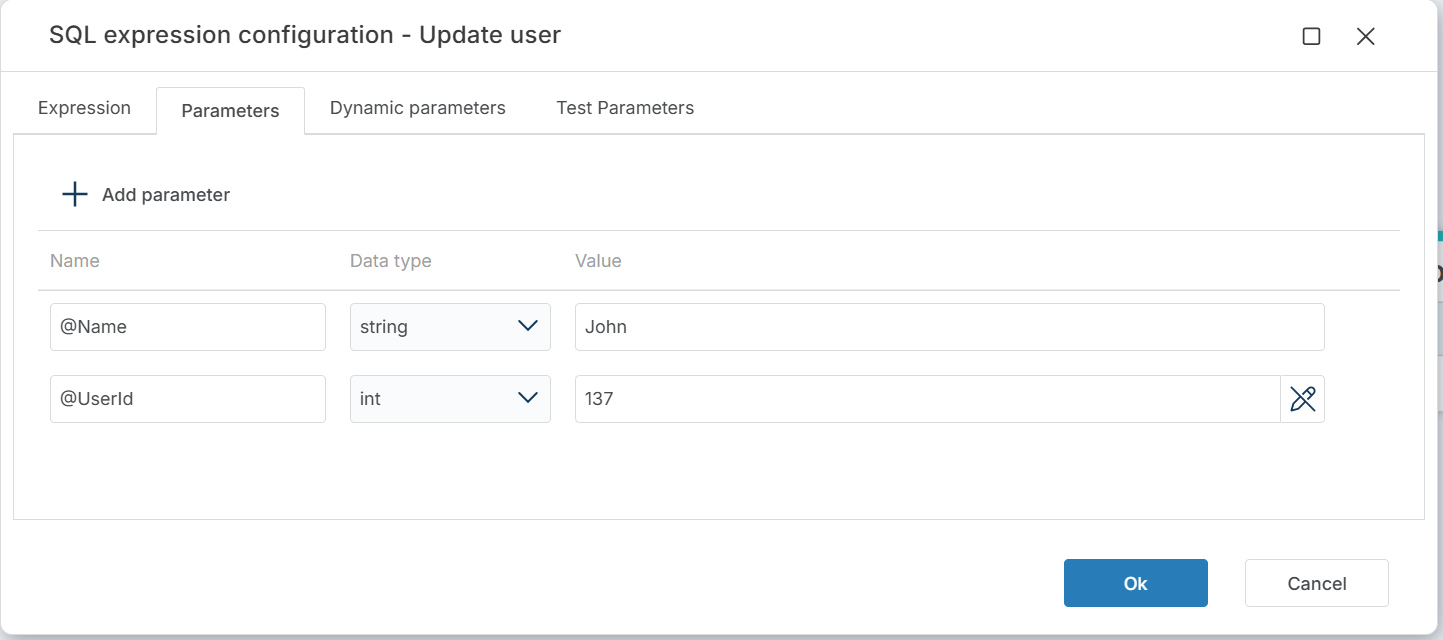Screen dimensions: 1443x640
Task: Confirm with the Ok button
Action: coord(1136,583)
